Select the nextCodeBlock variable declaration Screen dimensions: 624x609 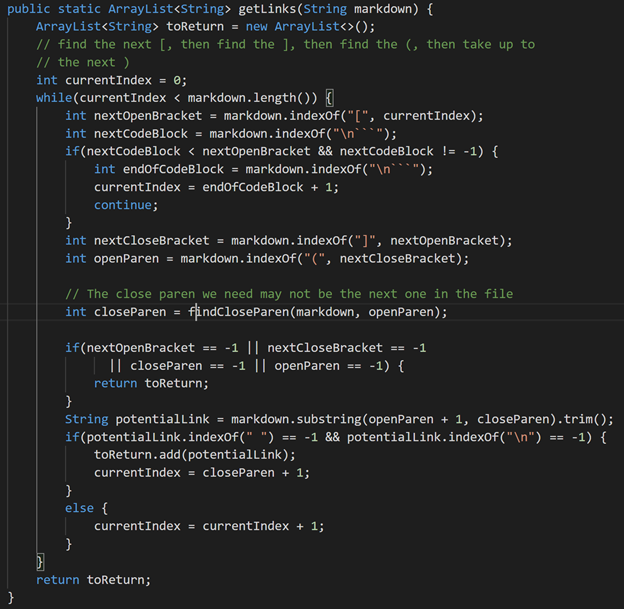pos(140,133)
